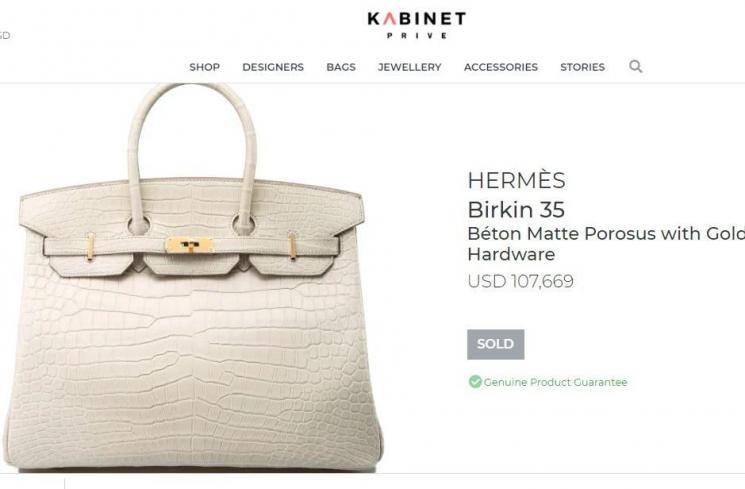Open the STORIES page
The height and width of the screenshot is (489, 745).
pos(583,67)
